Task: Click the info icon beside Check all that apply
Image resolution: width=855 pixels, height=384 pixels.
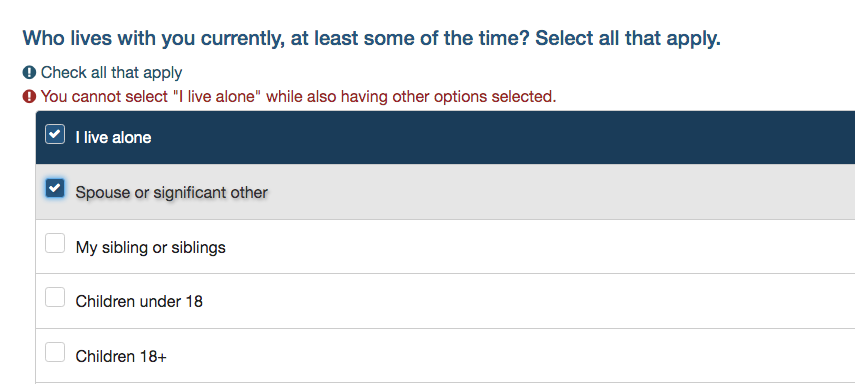Action: [29, 72]
